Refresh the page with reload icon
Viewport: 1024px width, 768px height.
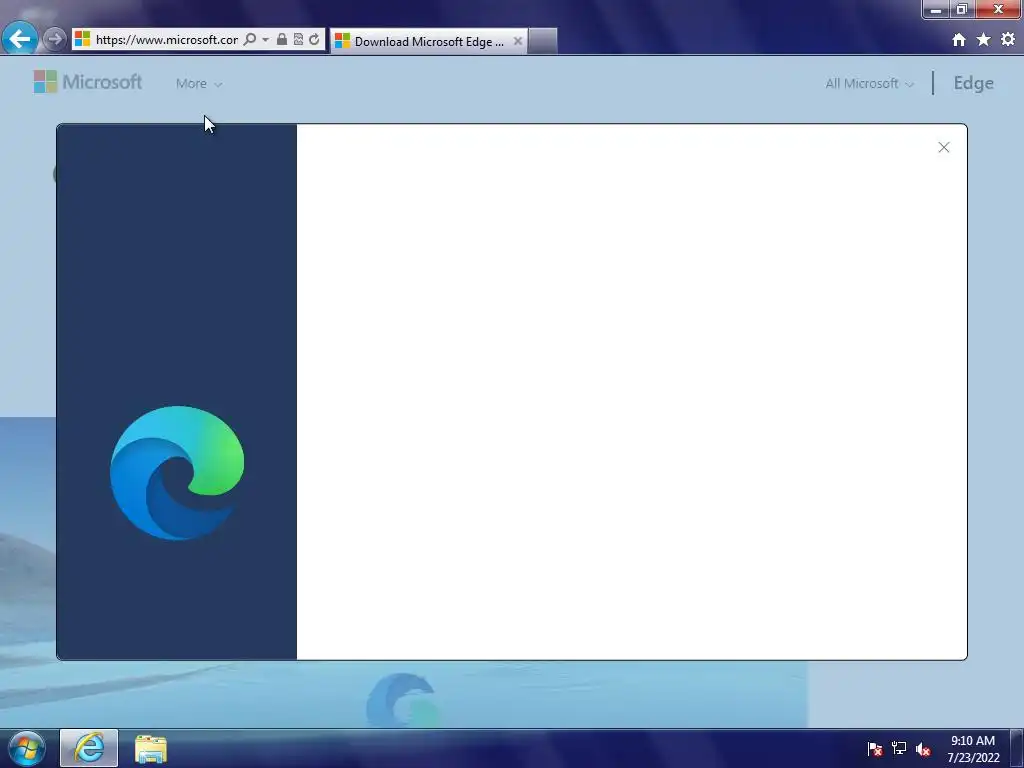(x=314, y=39)
